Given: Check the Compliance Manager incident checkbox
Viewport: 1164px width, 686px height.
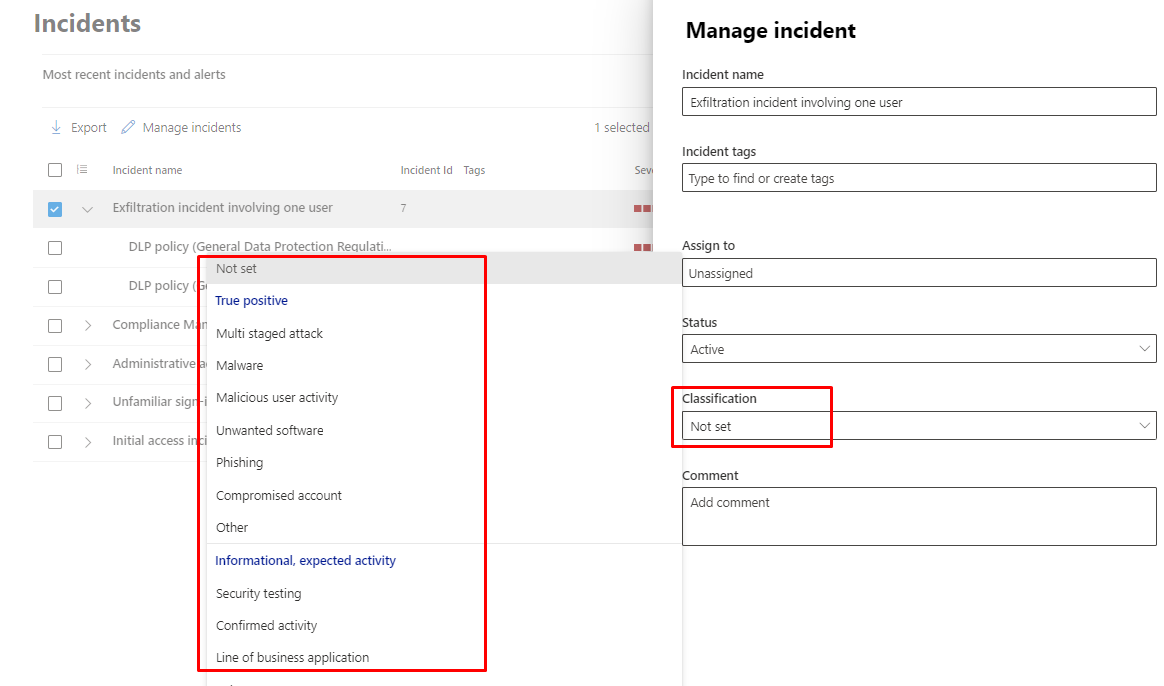Looking at the screenshot, I should [x=55, y=326].
